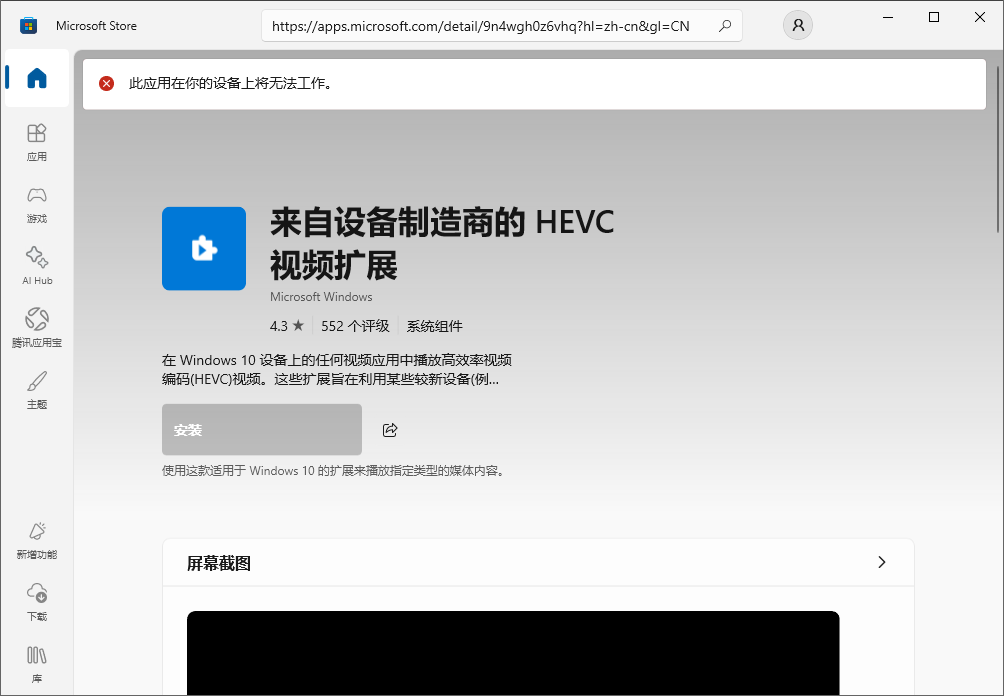The height and width of the screenshot is (696, 1004).
Task: Open 腾讯应用宝 in the sidebar
Action: 36,328
